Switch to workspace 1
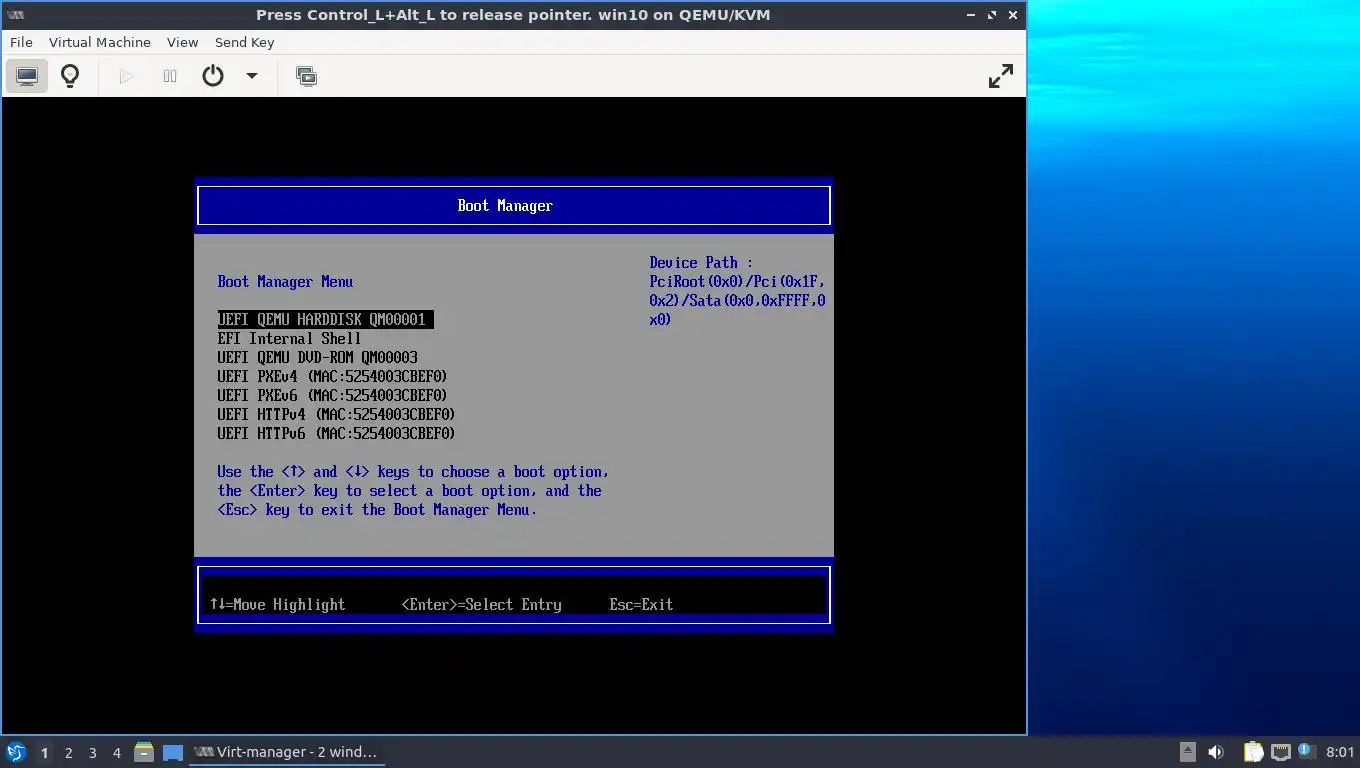 44,752
